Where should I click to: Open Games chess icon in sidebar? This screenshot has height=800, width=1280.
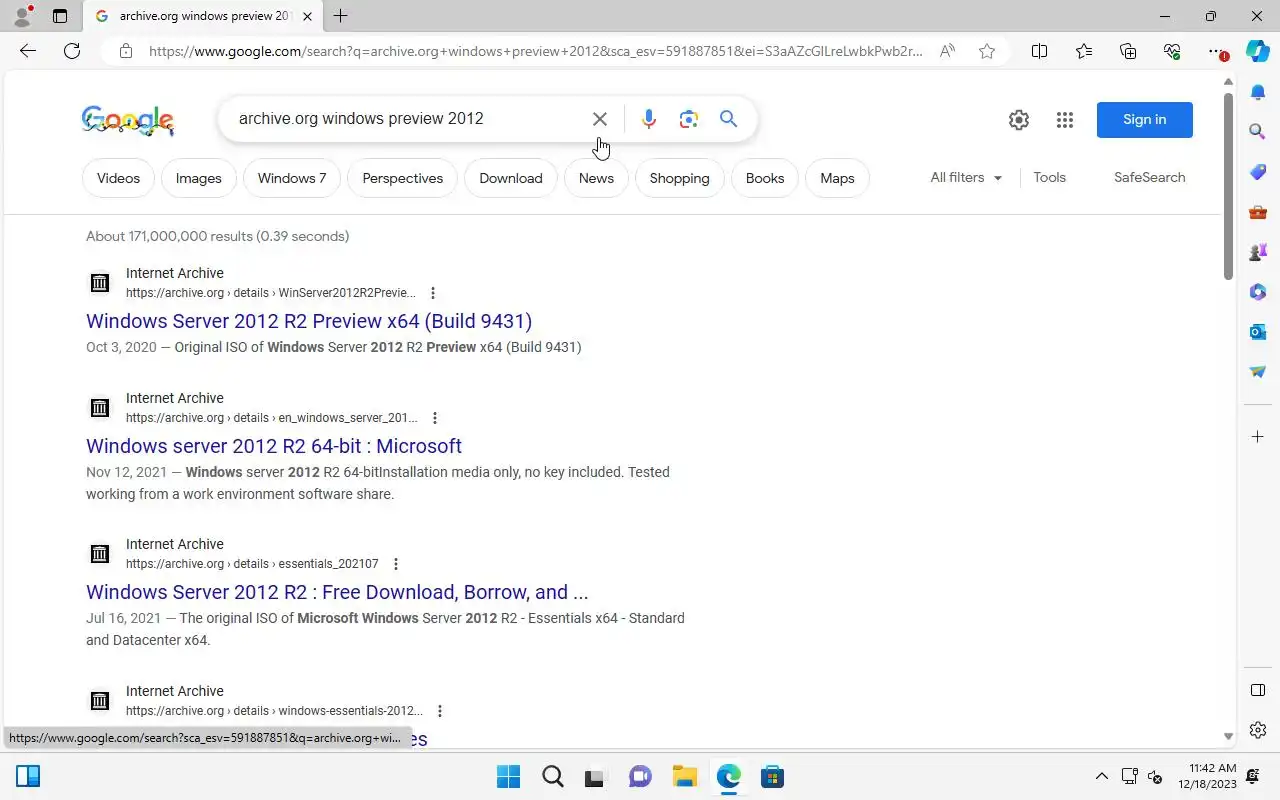[x=1258, y=251]
